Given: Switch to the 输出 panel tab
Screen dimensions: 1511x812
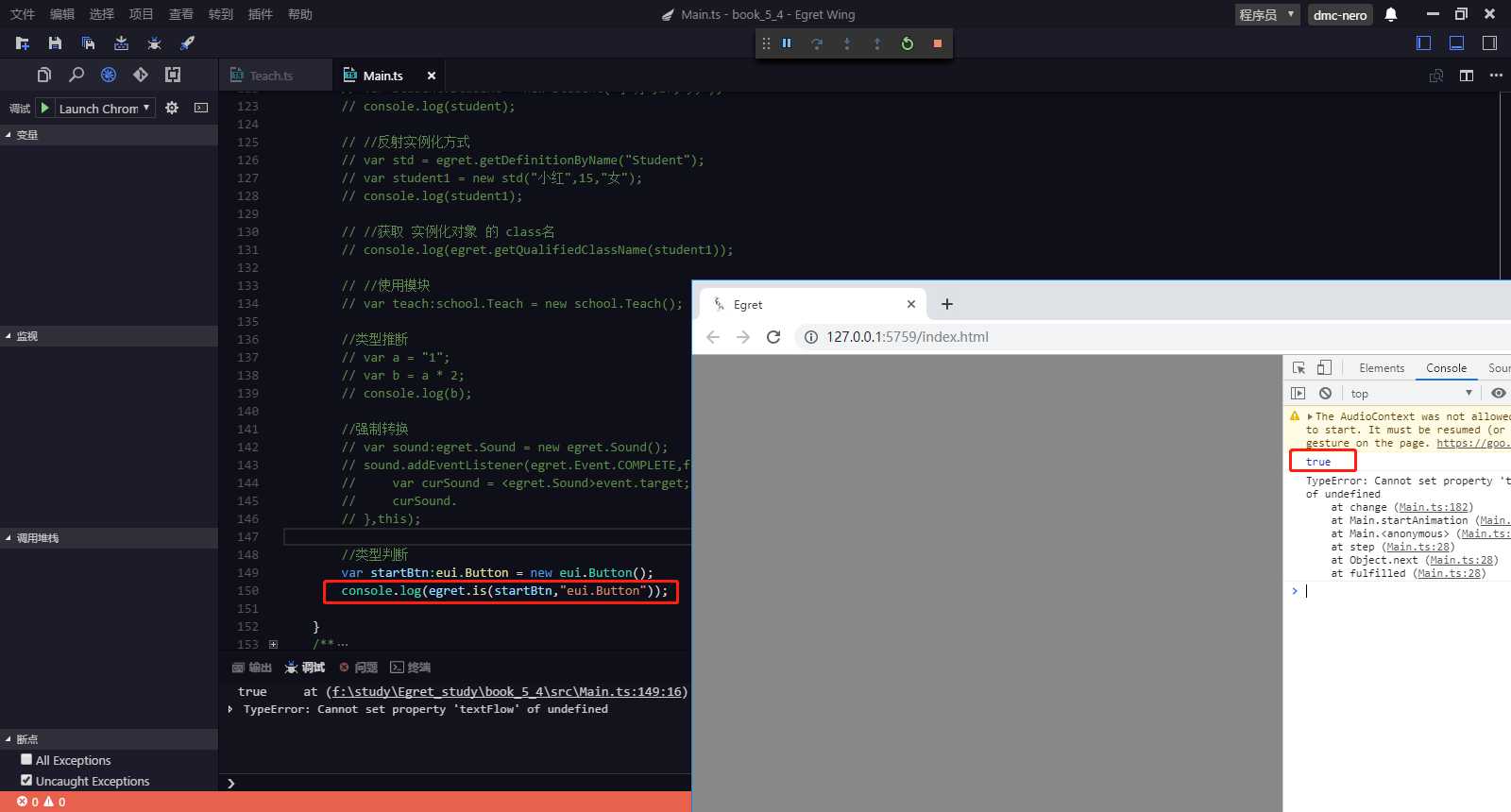Looking at the screenshot, I should point(252,668).
